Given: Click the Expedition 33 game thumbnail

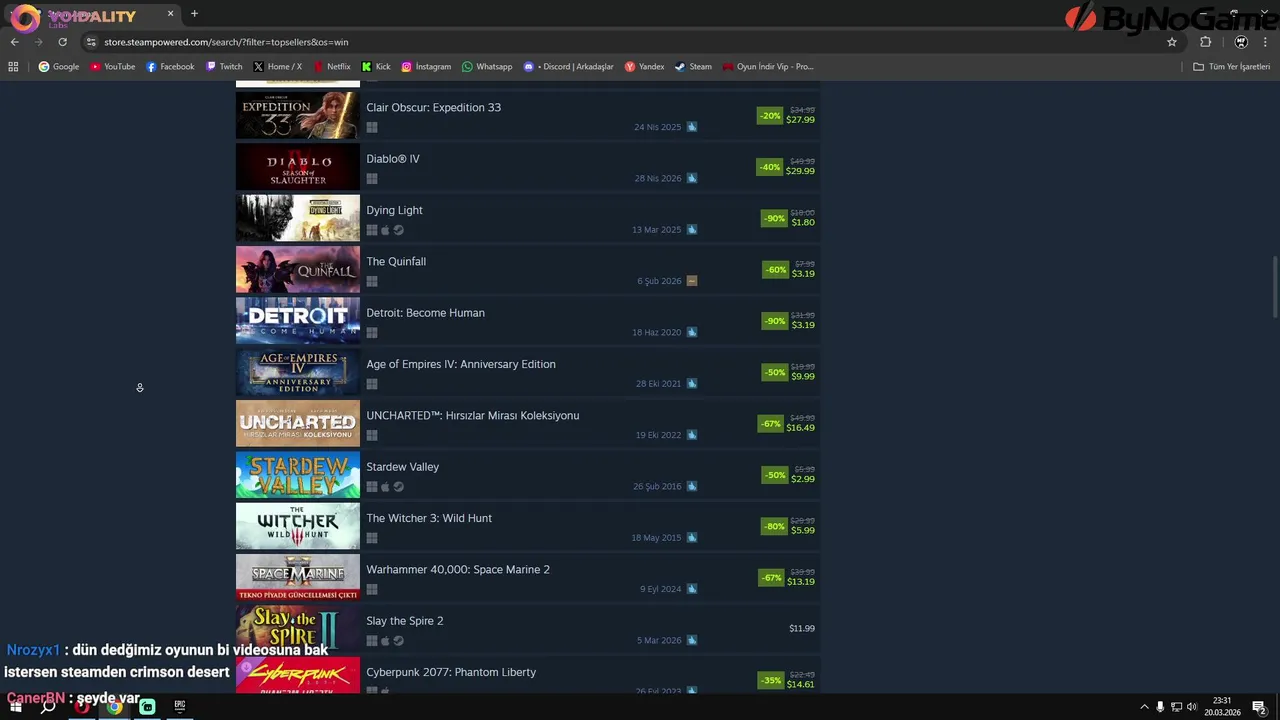Looking at the screenshot, I should coord(298,116).
